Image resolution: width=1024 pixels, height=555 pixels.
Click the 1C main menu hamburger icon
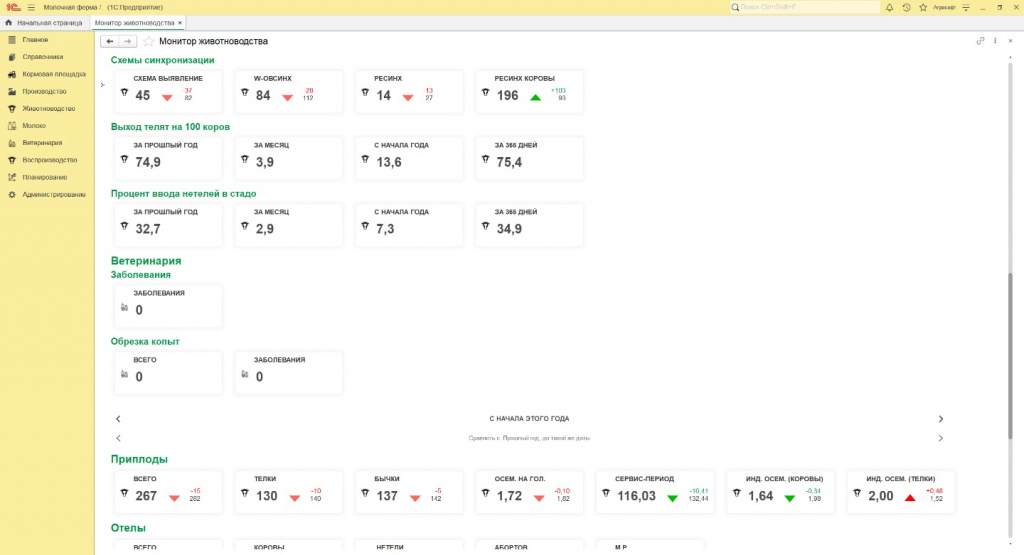[31, 7]
